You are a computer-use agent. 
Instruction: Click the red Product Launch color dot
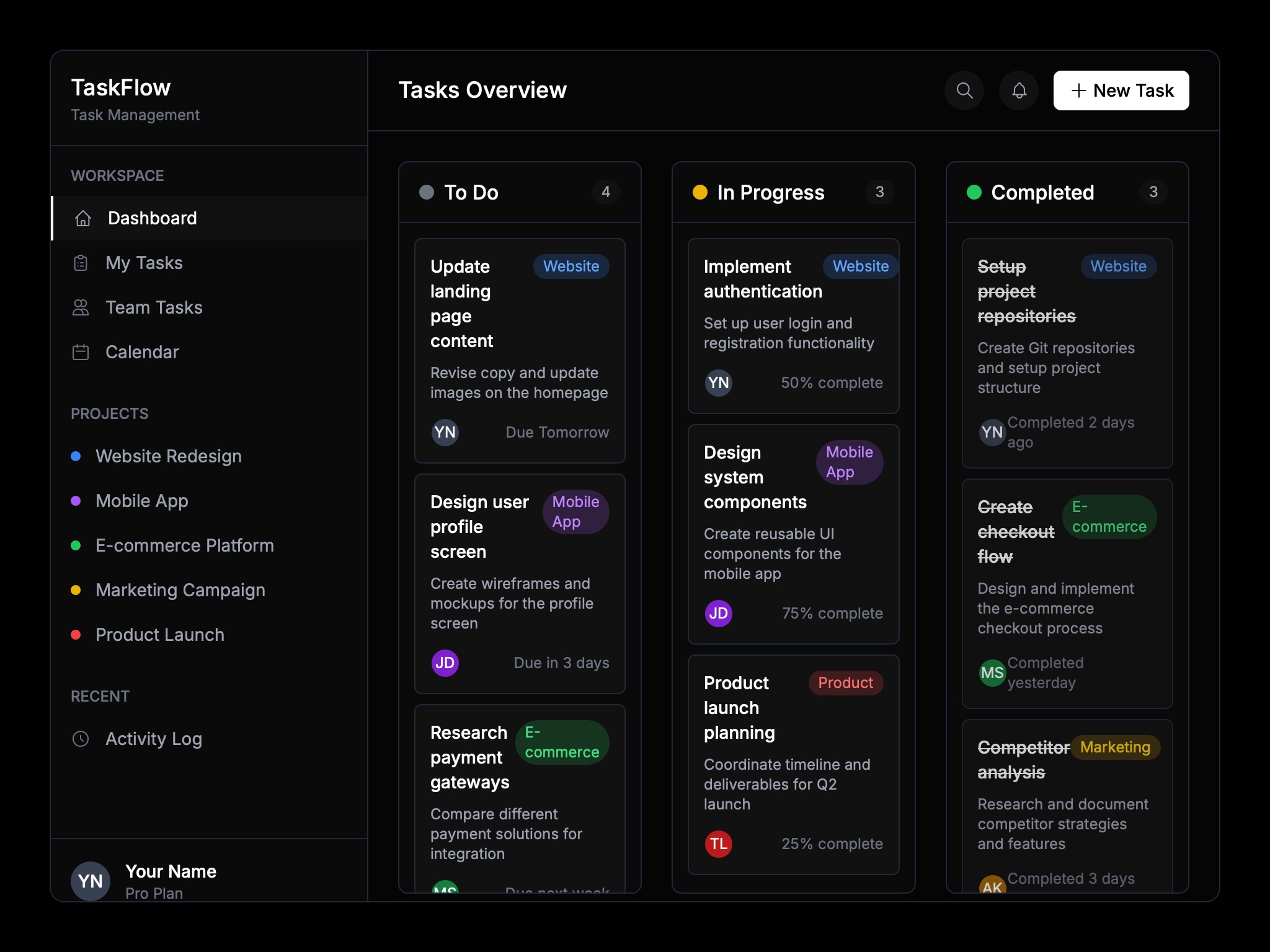click(x=76, y=635)
